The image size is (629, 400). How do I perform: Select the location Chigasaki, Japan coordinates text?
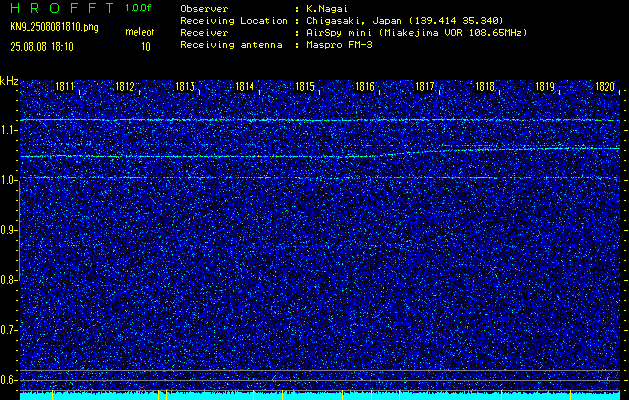pyautogui.click(x=405, y=20)
